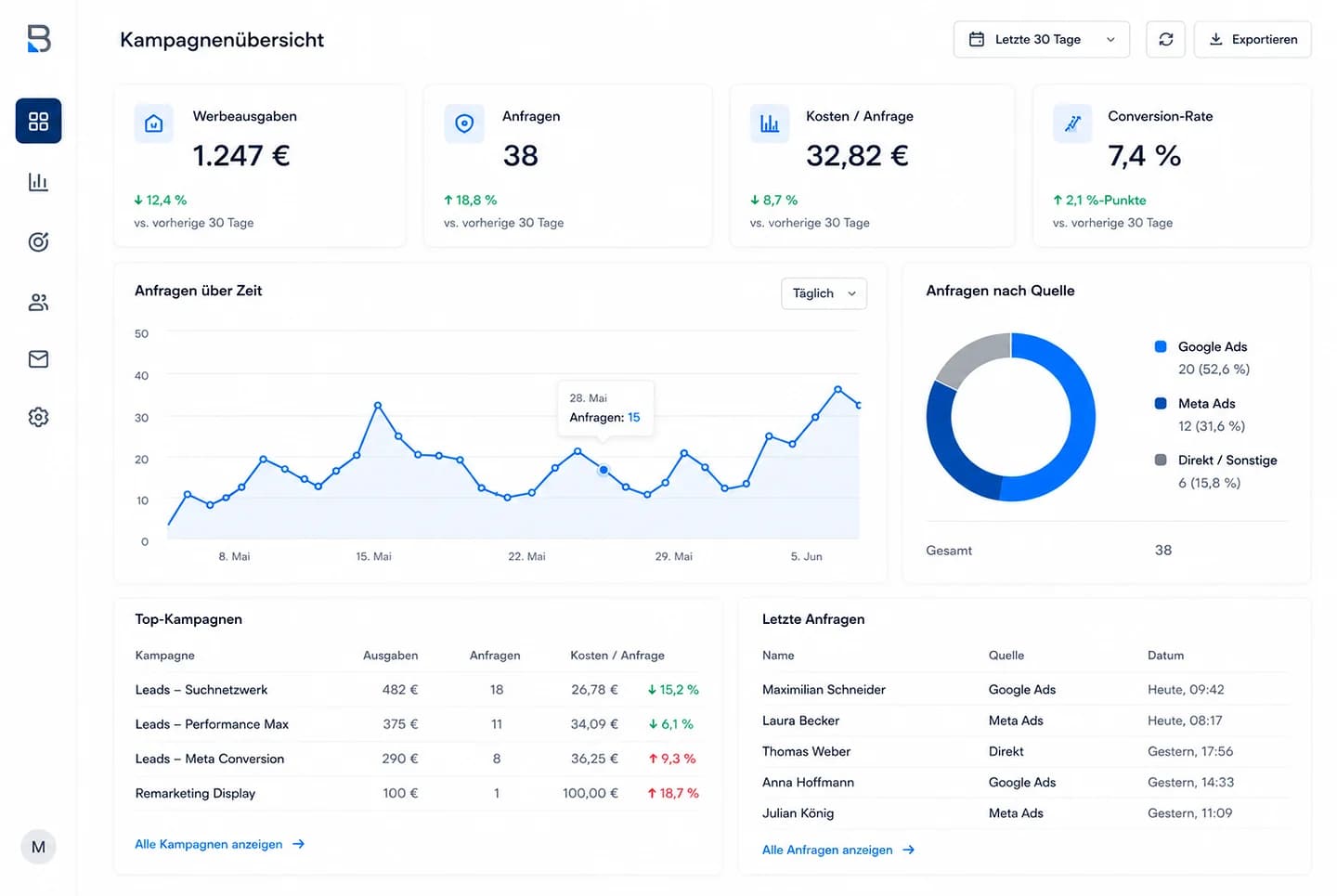Open the user avatar labeled M

click(38, 847)
